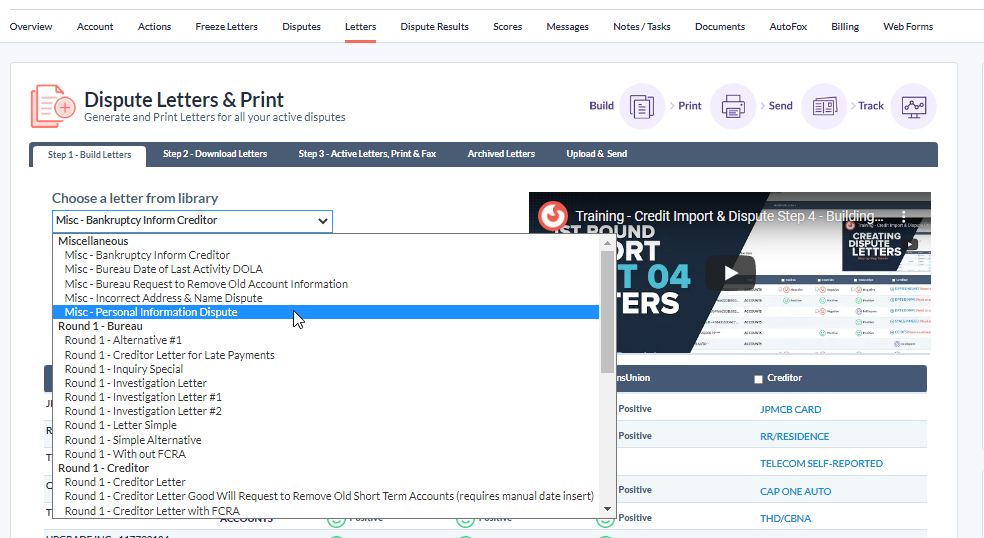Click the Print step printer icon

[732, 106]
